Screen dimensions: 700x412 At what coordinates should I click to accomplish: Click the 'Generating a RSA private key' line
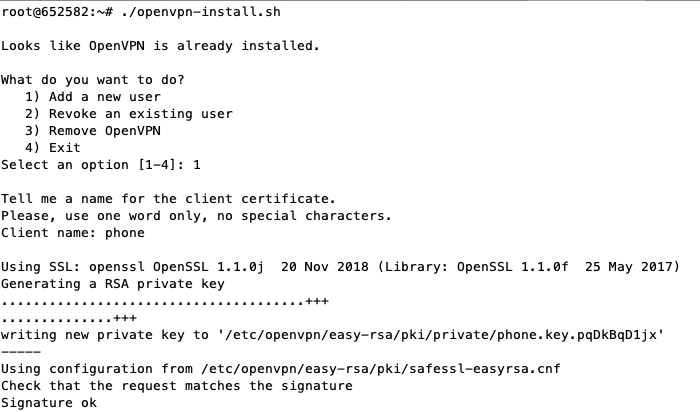[x=112, y=284]
